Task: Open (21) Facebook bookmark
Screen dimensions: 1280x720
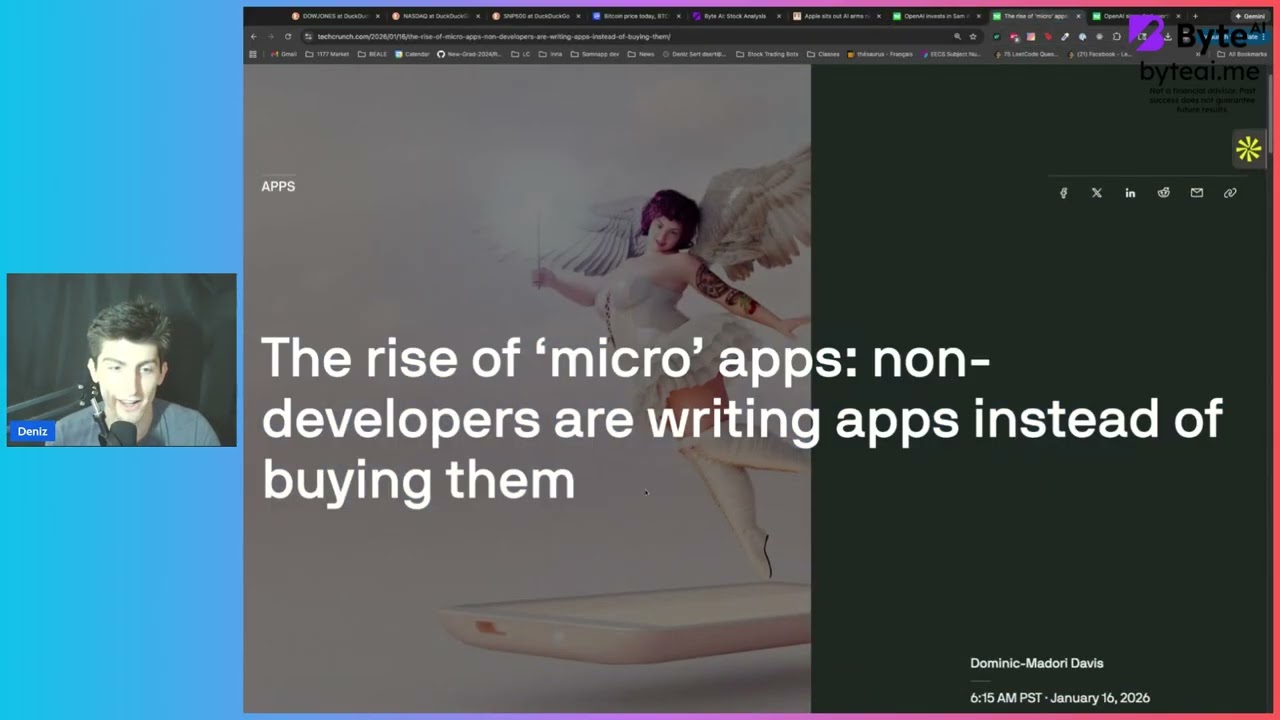Action: coord(1099,54)
